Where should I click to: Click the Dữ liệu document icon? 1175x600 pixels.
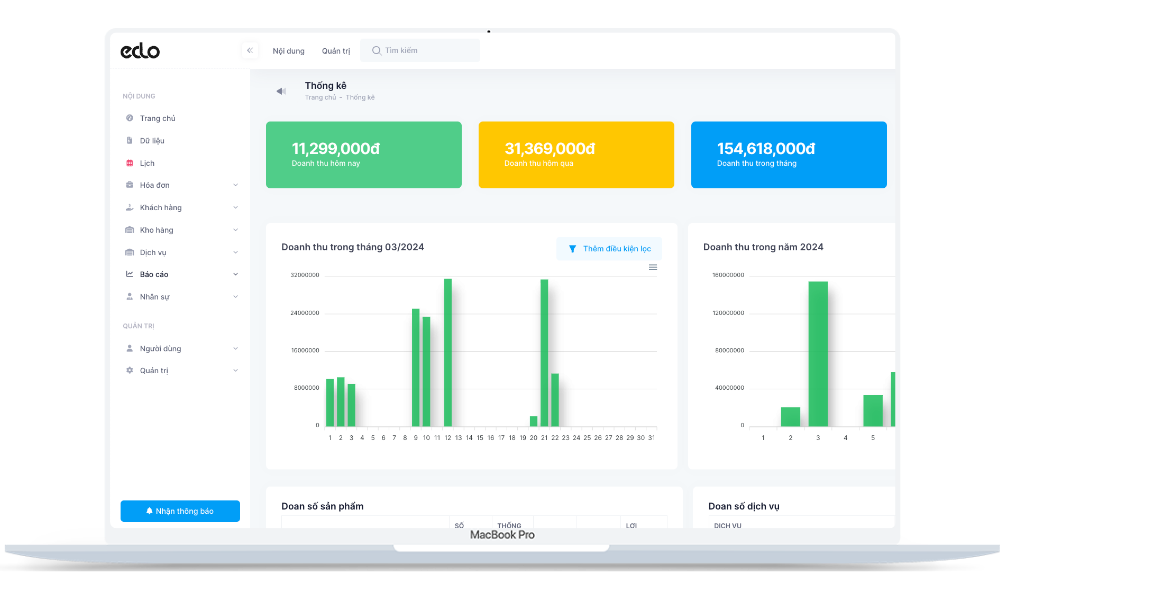click(129, 141)
